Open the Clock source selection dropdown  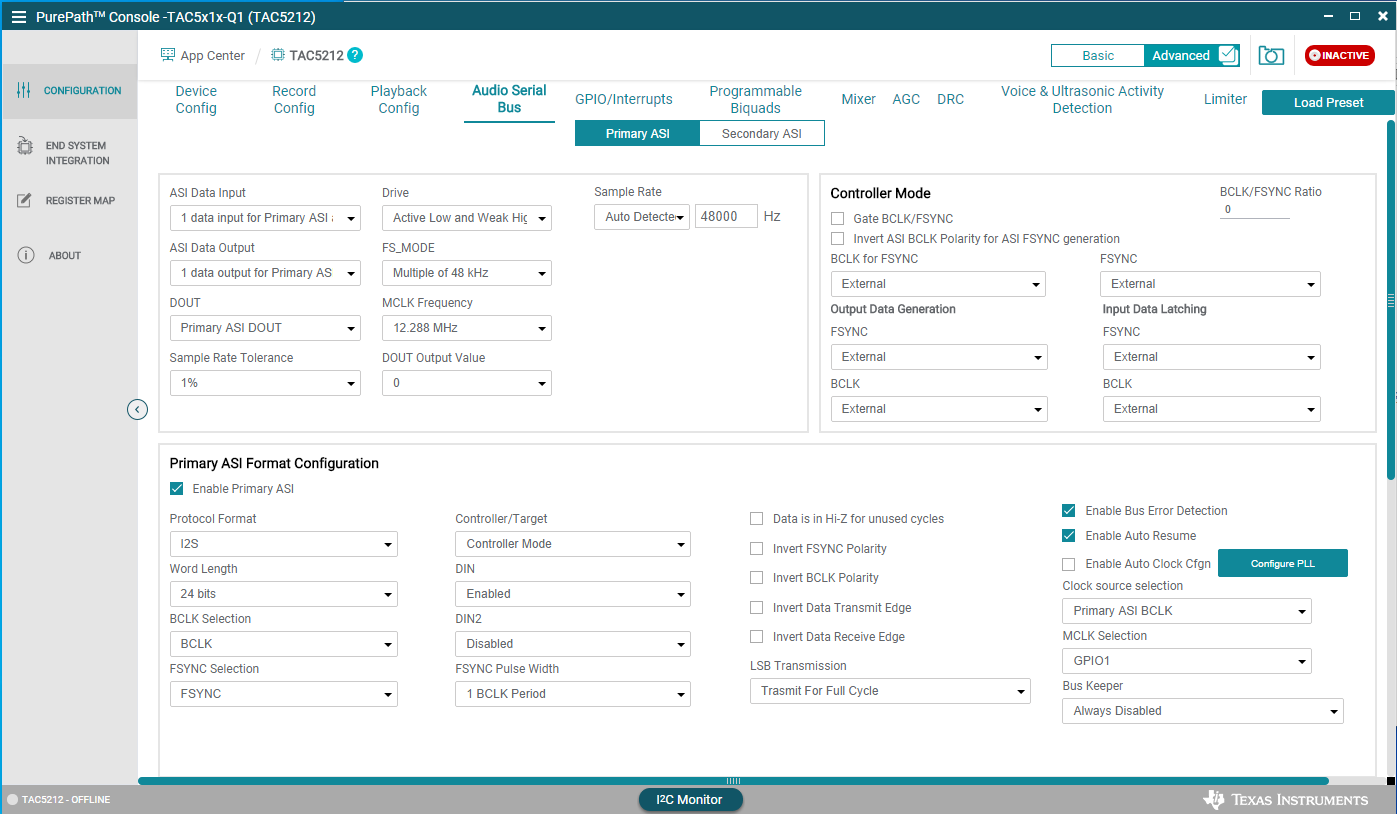[x=1187, y=611]
